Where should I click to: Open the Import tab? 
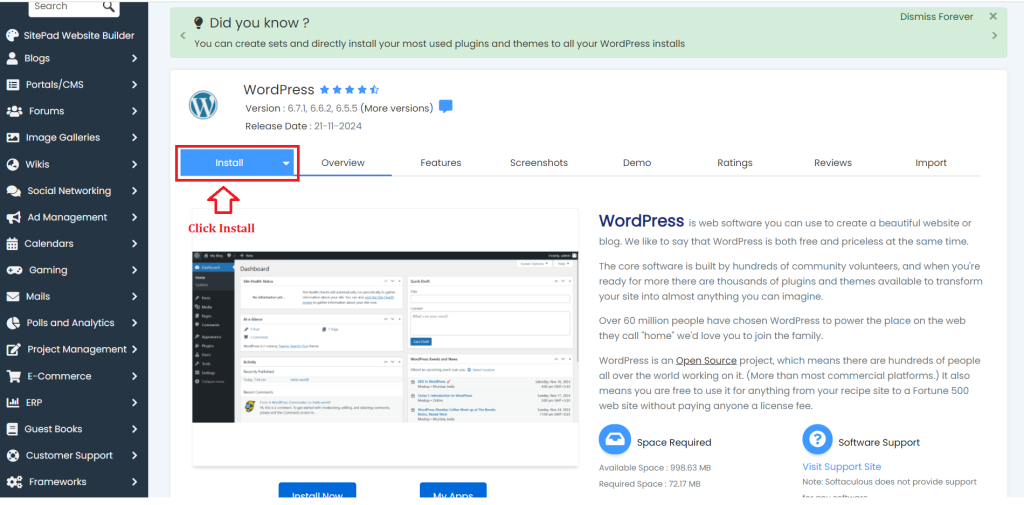(931, 163)
